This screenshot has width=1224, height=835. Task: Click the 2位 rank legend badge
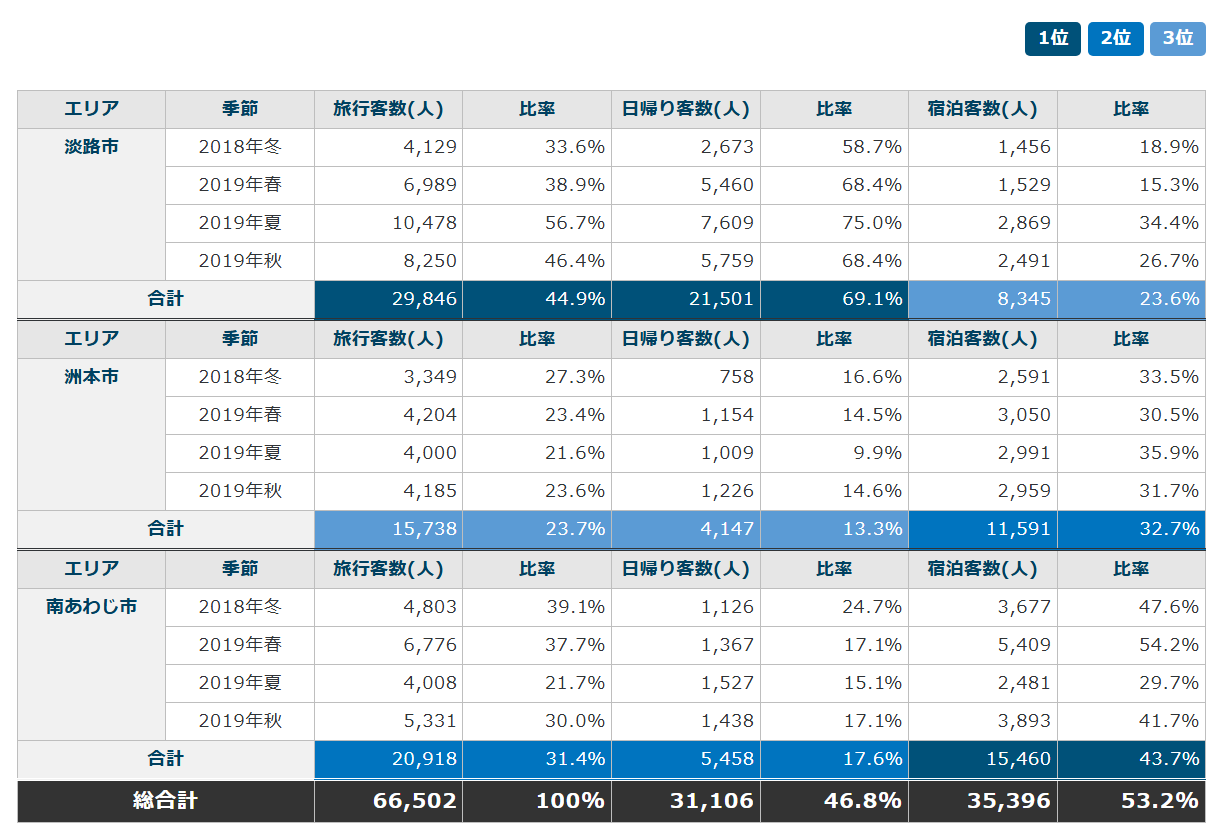[x=1115, y=39]
